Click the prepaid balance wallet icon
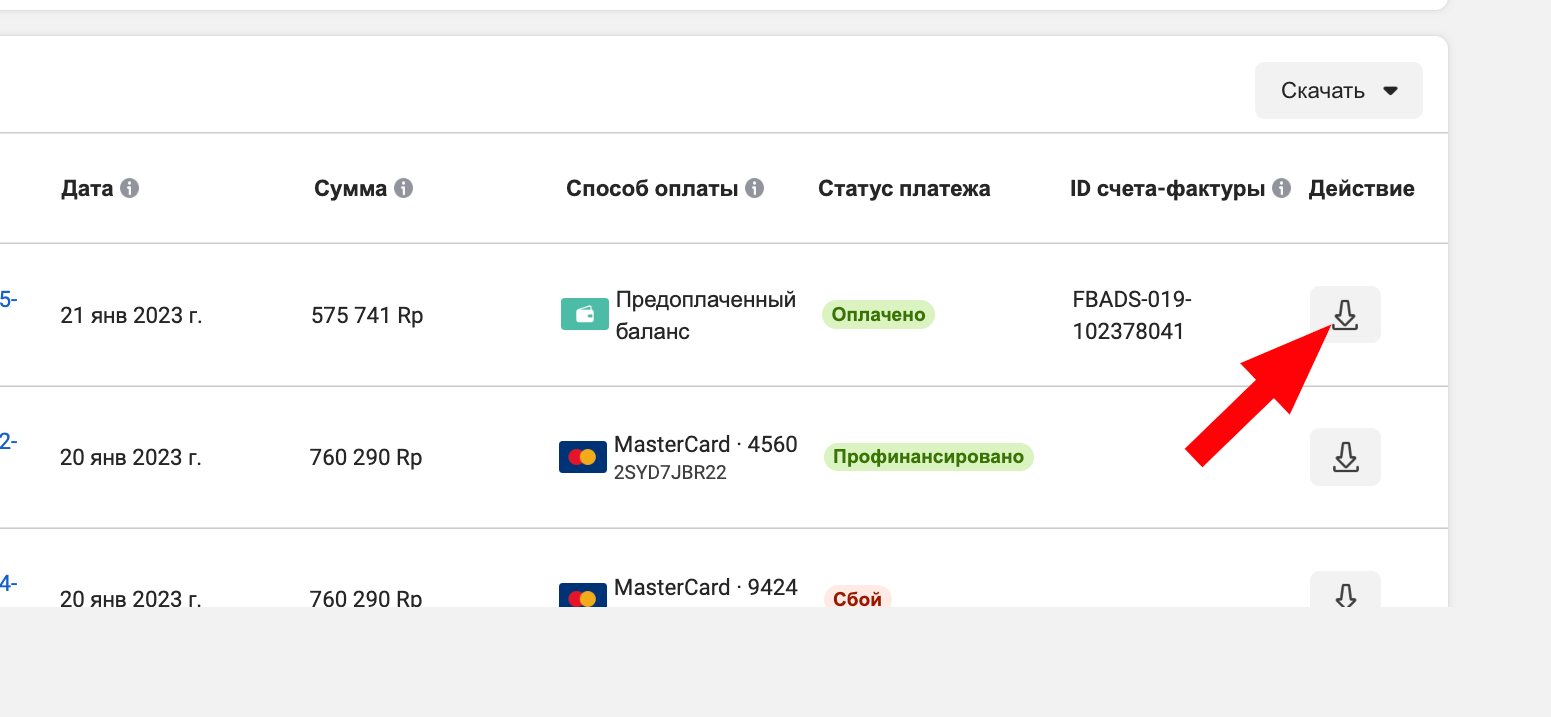The width and height of the screenshot is (1551, 717). tap(585, 315)
